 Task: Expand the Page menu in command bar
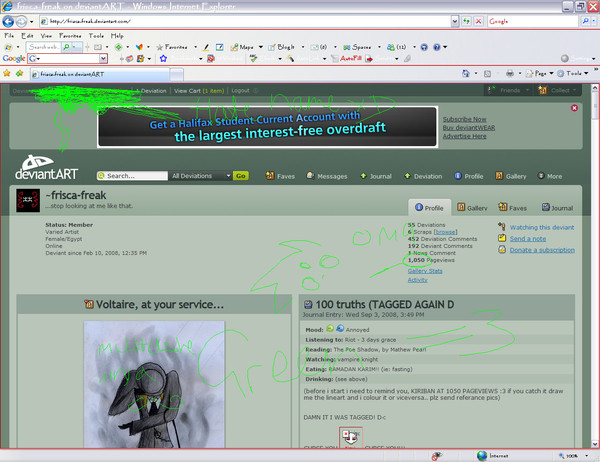(540, 73)
